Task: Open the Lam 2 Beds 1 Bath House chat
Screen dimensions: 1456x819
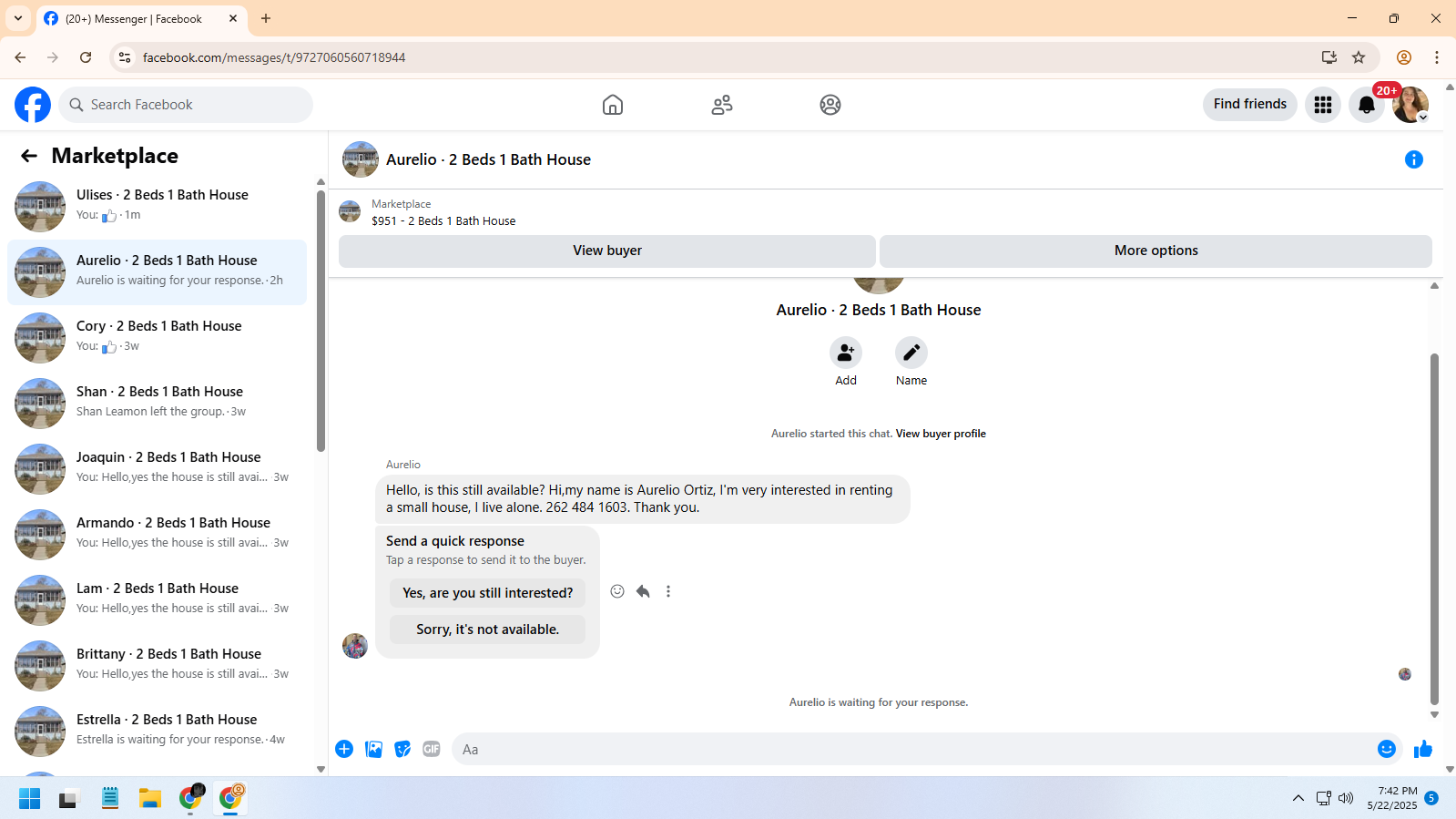Action: (x=157, y=599)
